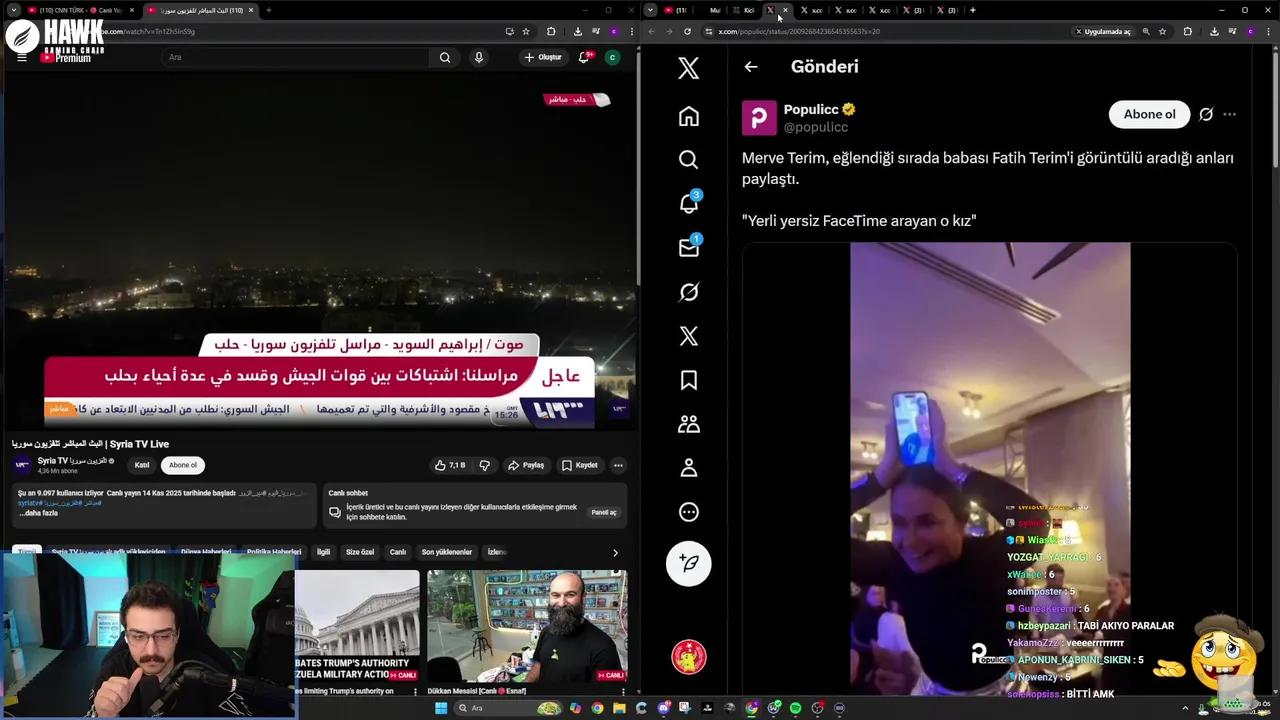Open new tab in left browser
The height and width of the screenshot is (720, 1280).
click(268, 10)
